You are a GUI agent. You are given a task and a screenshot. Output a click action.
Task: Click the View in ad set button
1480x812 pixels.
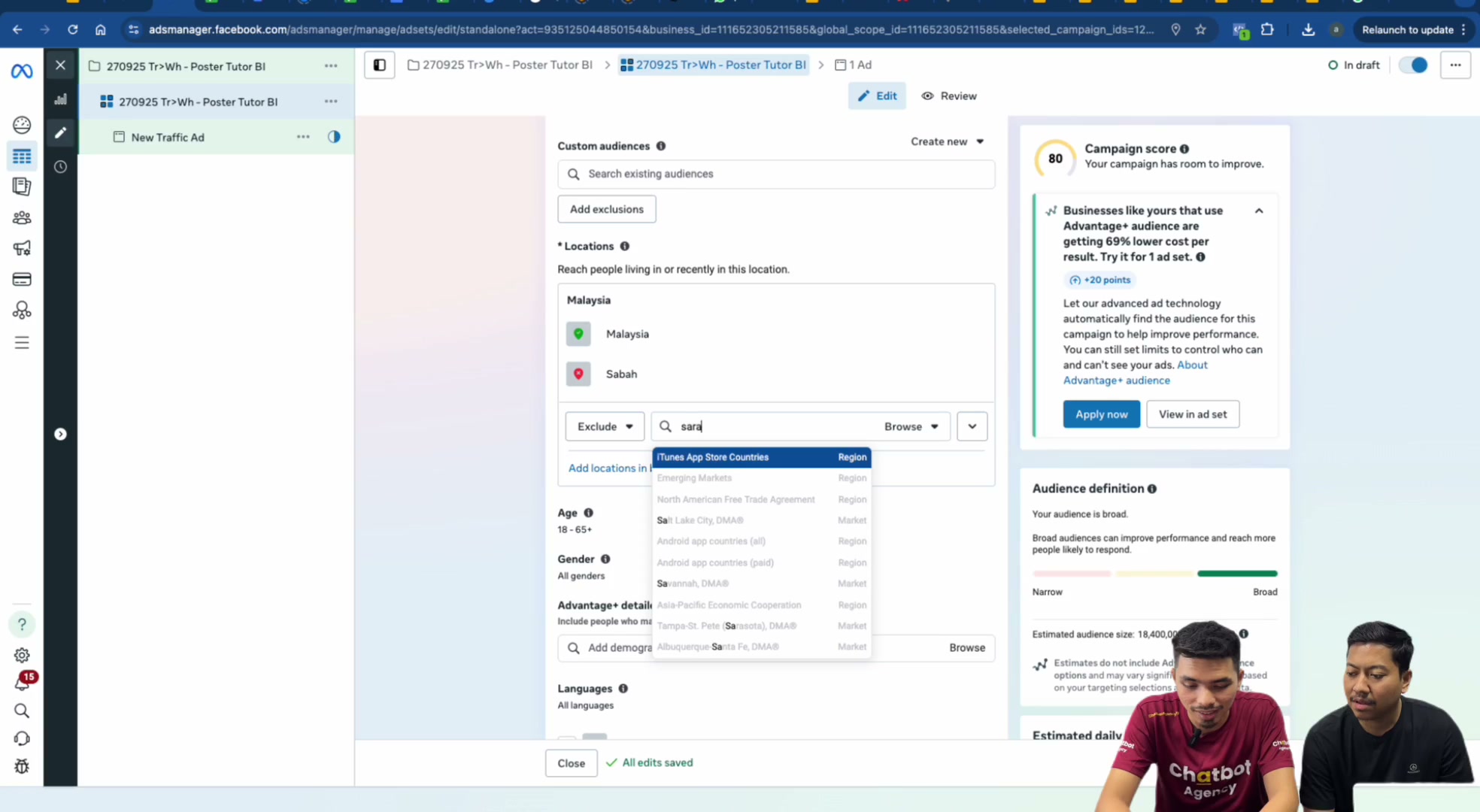[1192, 414]
